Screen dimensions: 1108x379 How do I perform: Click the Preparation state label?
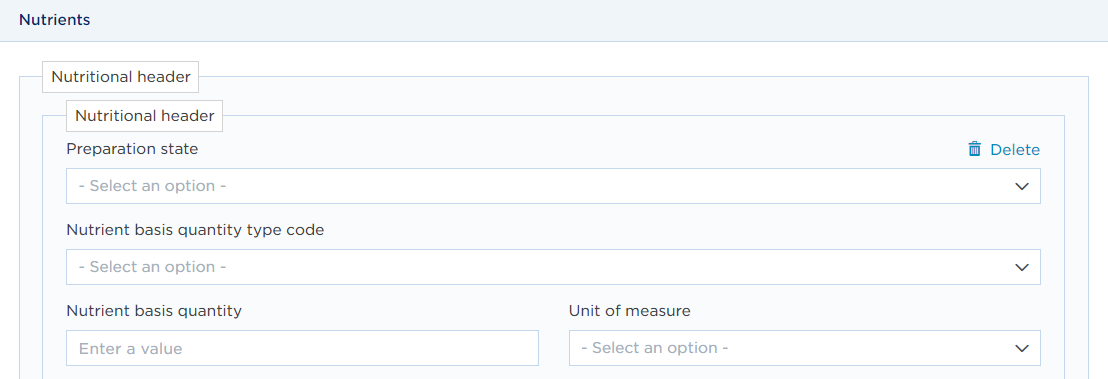132,149
